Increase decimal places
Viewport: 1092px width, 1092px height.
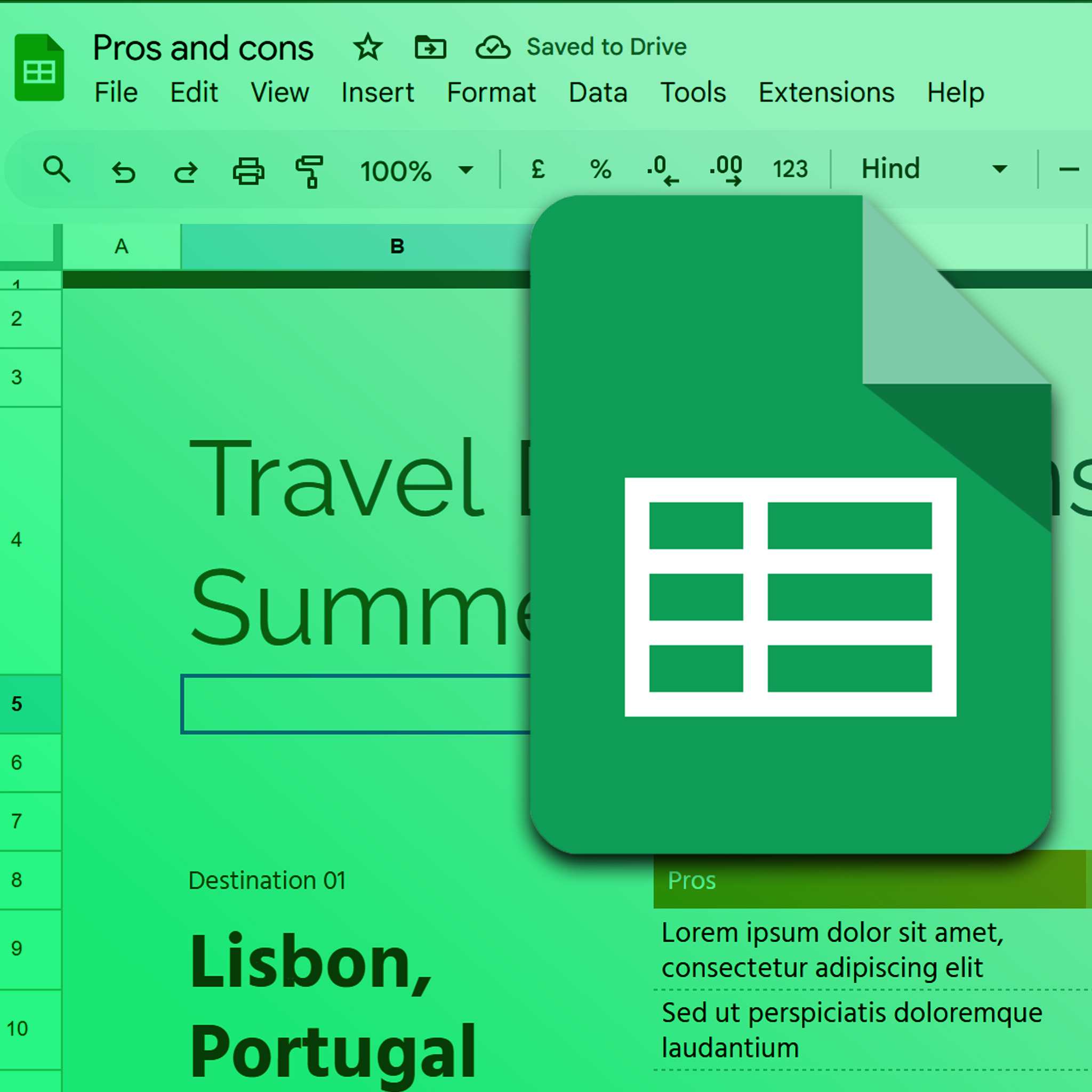point(726,170)
